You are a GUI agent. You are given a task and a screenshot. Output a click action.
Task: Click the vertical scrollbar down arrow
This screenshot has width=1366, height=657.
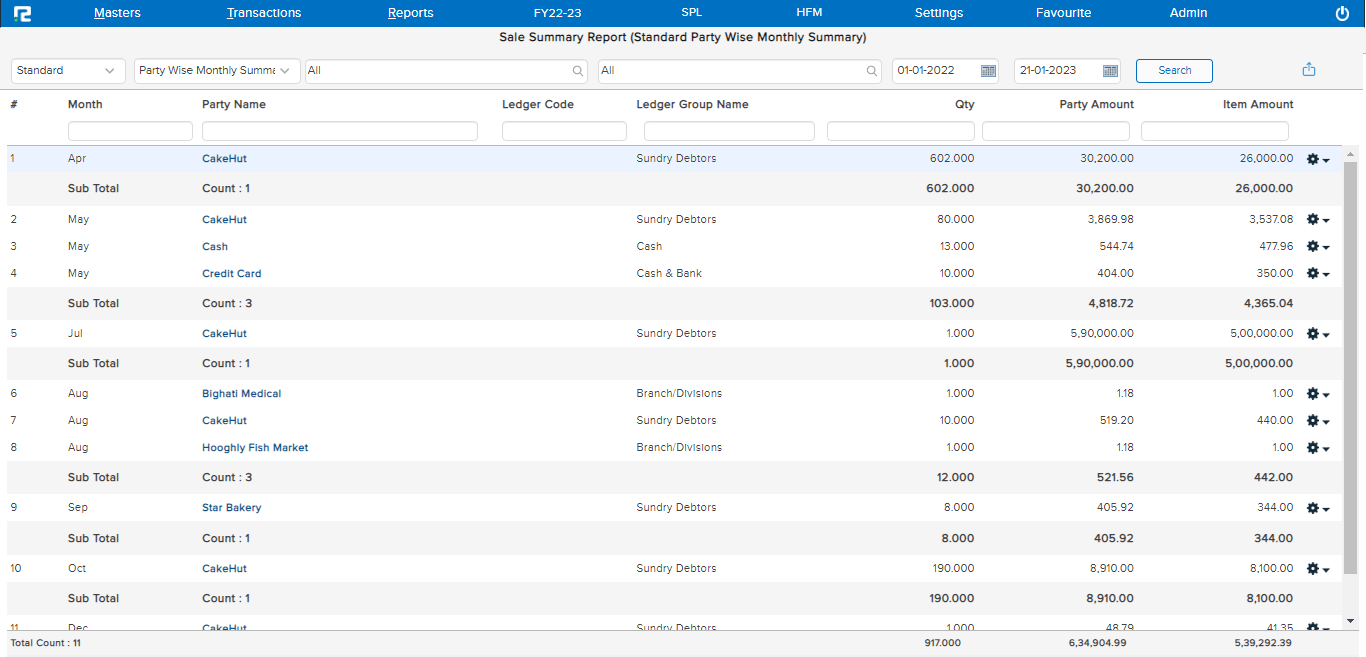pyautogui.click(x=1350, y=621)
